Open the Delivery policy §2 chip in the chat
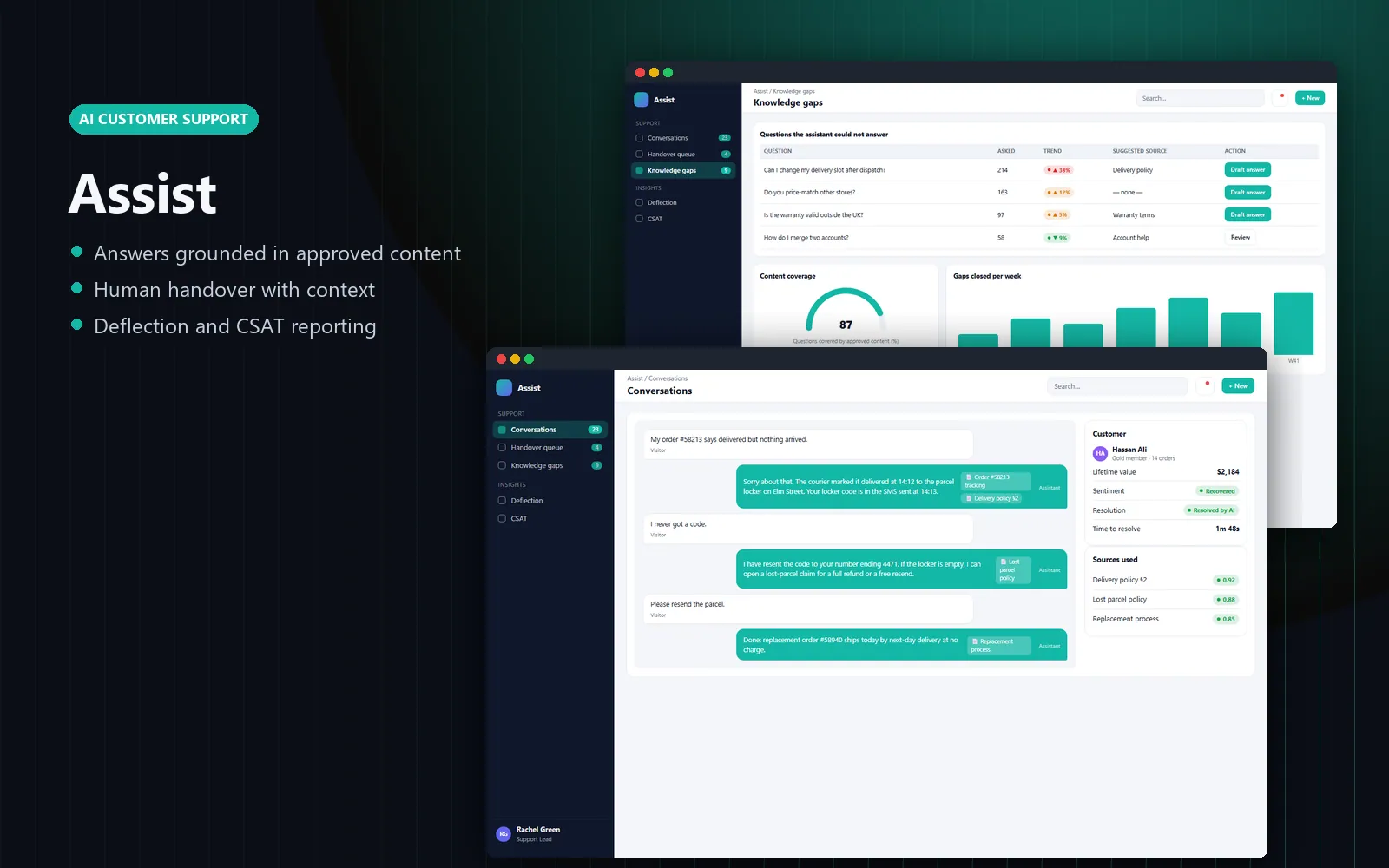This screenshot has width=1389, height=868. tap(992, 498)
